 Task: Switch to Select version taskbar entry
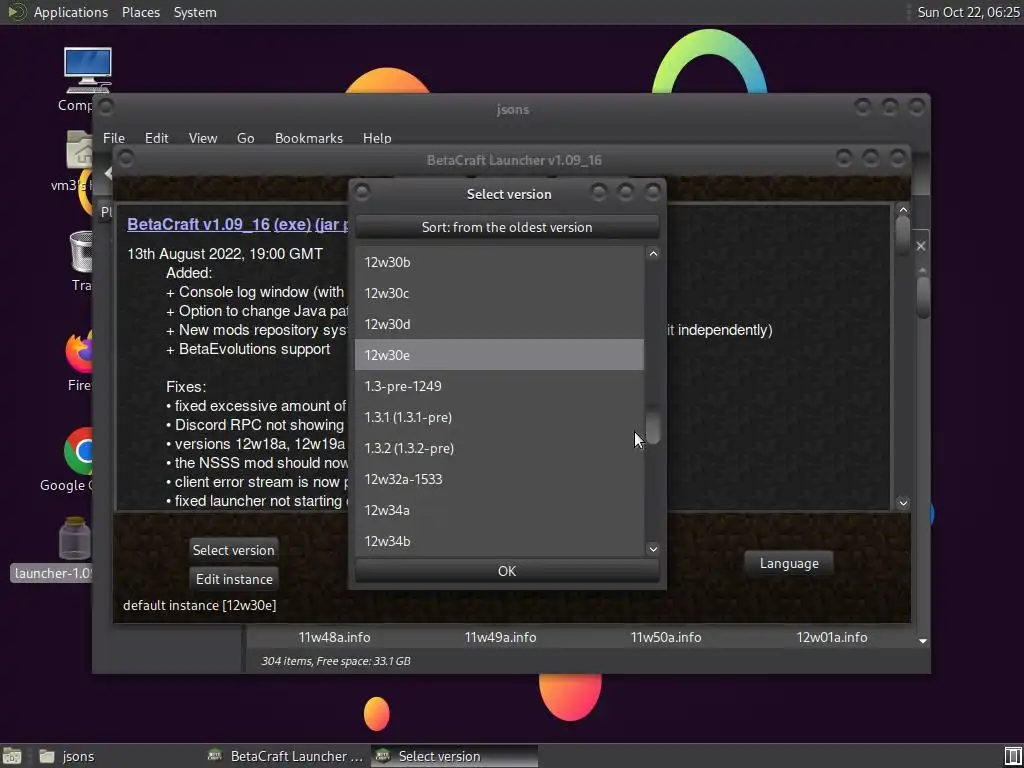[x=455, y=756]
